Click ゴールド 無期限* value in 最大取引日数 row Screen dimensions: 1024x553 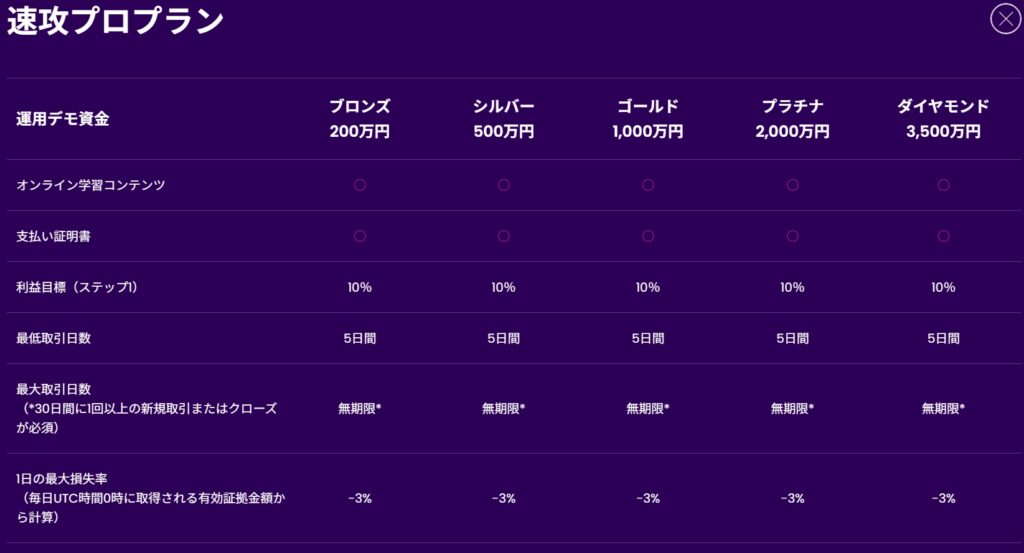click(x=648, y=408)
